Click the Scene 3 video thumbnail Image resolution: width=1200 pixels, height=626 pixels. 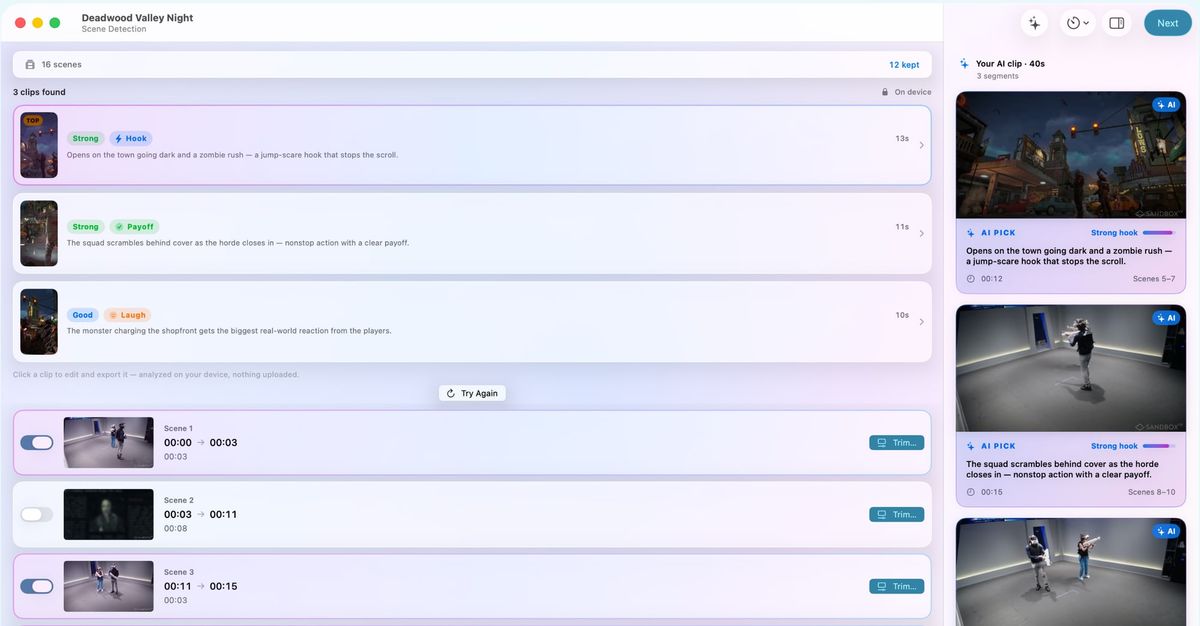pos(108,586)
